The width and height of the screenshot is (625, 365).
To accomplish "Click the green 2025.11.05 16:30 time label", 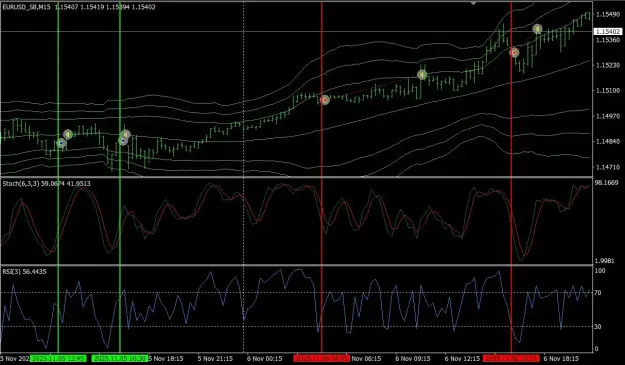I will click(x=120, y=359).
